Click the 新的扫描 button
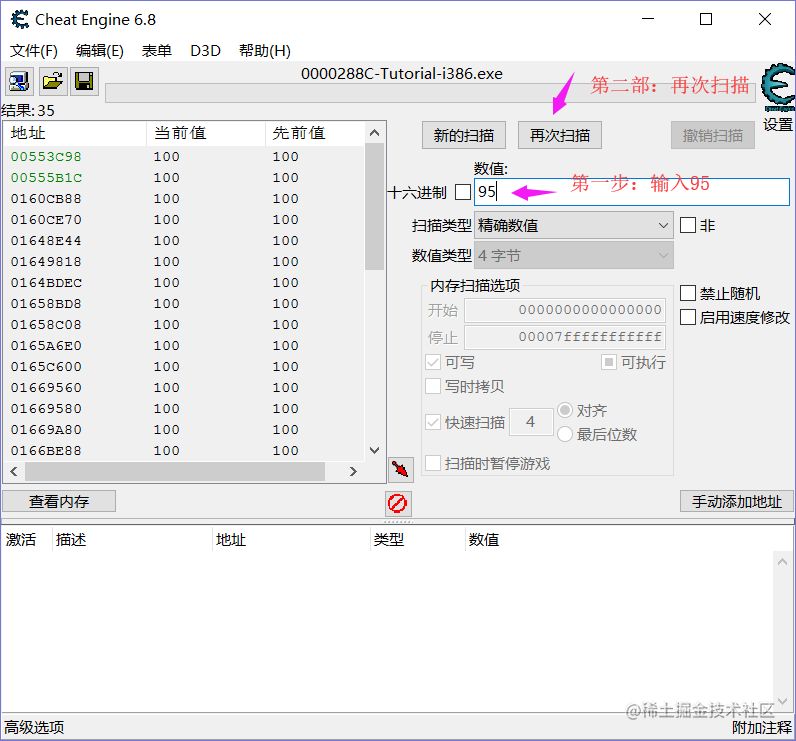Image resolution: width=796 pixels, height=741 pixels. coord(463,136)
